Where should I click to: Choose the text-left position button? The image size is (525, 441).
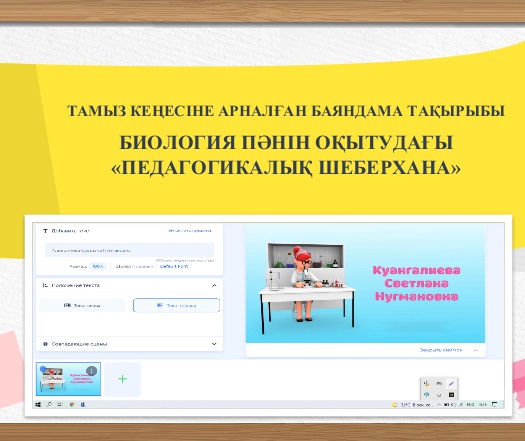pos(82,305)
